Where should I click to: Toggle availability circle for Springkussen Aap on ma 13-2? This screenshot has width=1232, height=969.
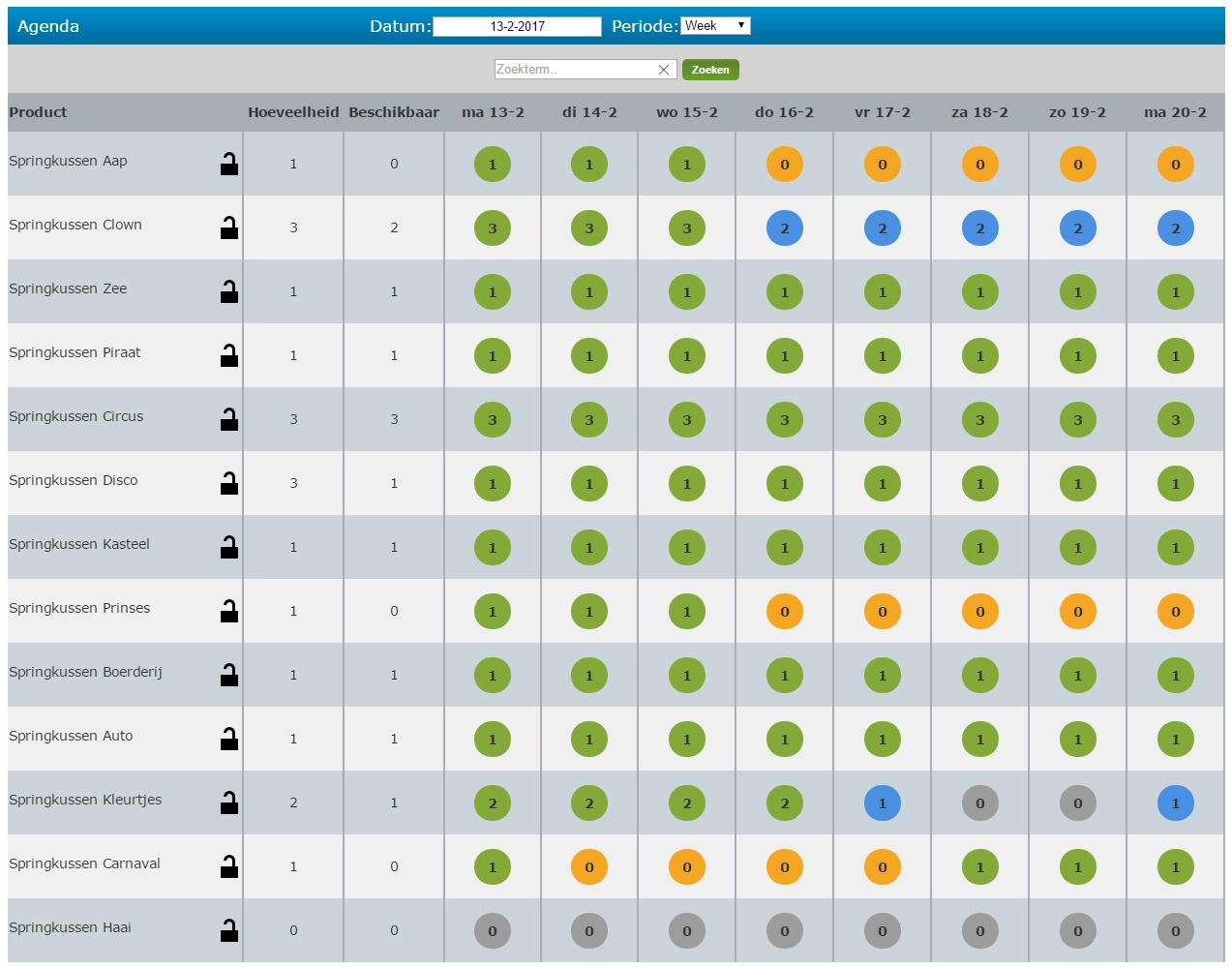point(492,164)
